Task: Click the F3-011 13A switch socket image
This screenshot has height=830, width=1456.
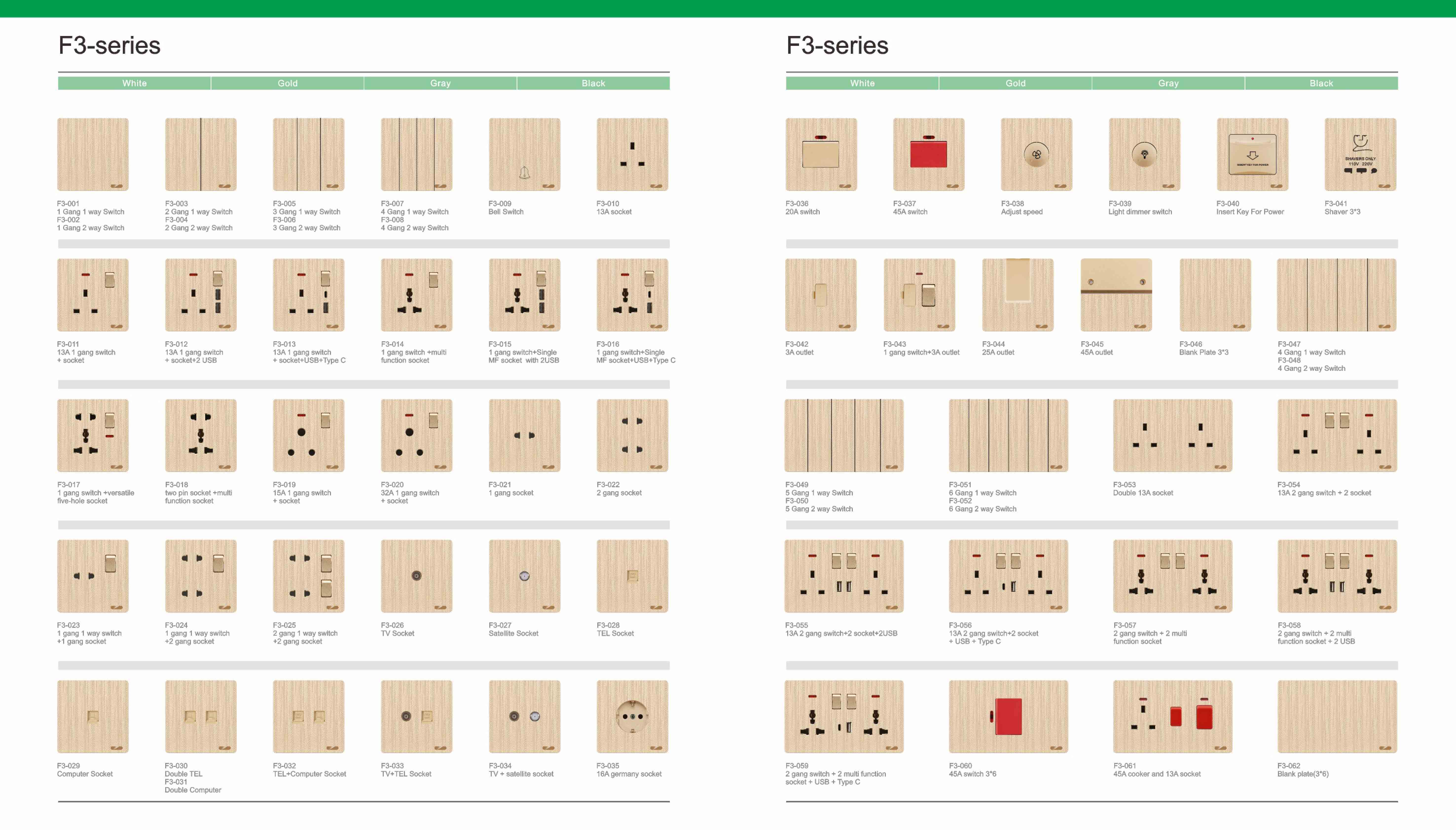Action: tap(93, 295)
